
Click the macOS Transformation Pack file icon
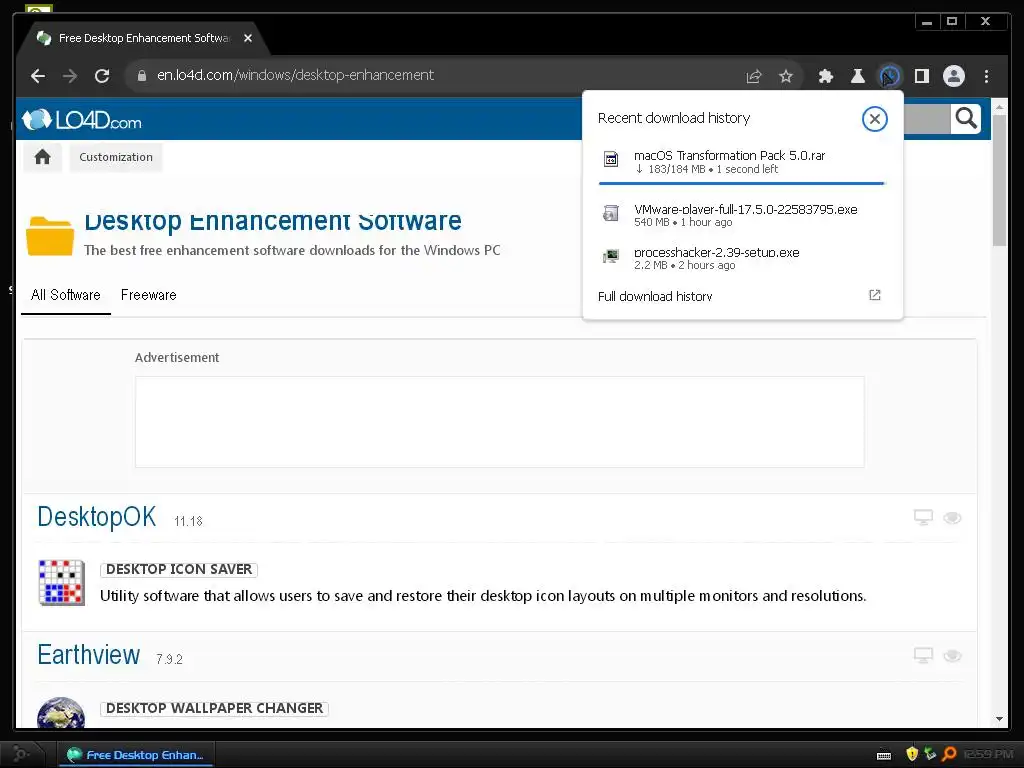[611, 159]
